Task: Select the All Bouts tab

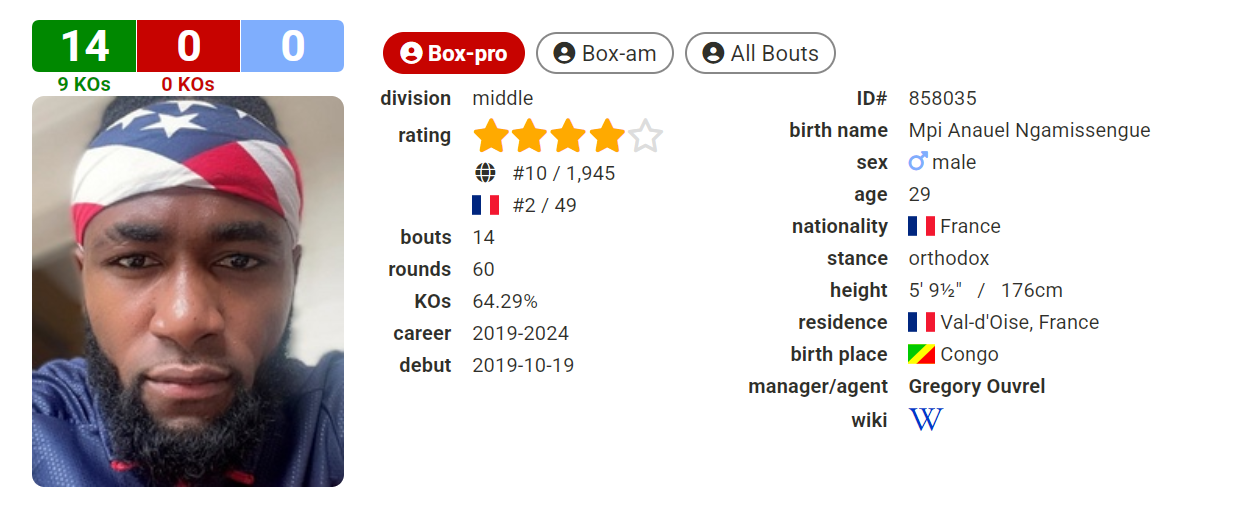Action: point(760,53)
